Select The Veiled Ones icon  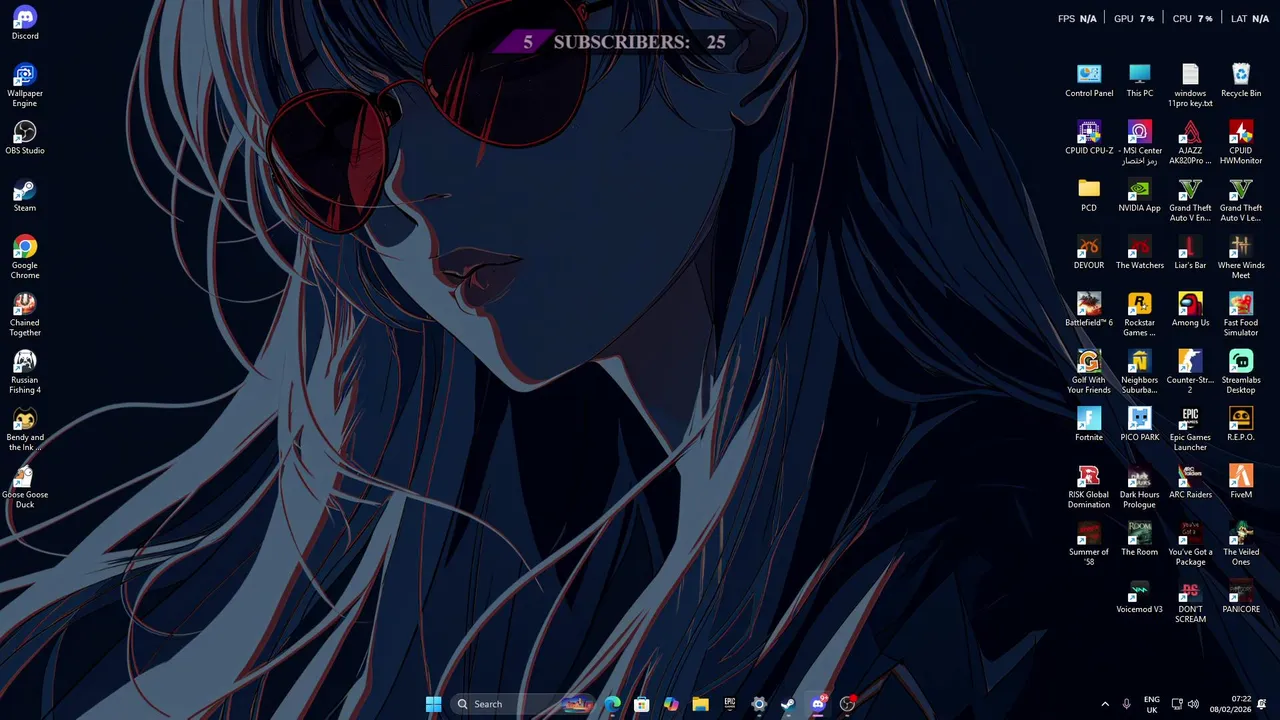point(1241,543)
